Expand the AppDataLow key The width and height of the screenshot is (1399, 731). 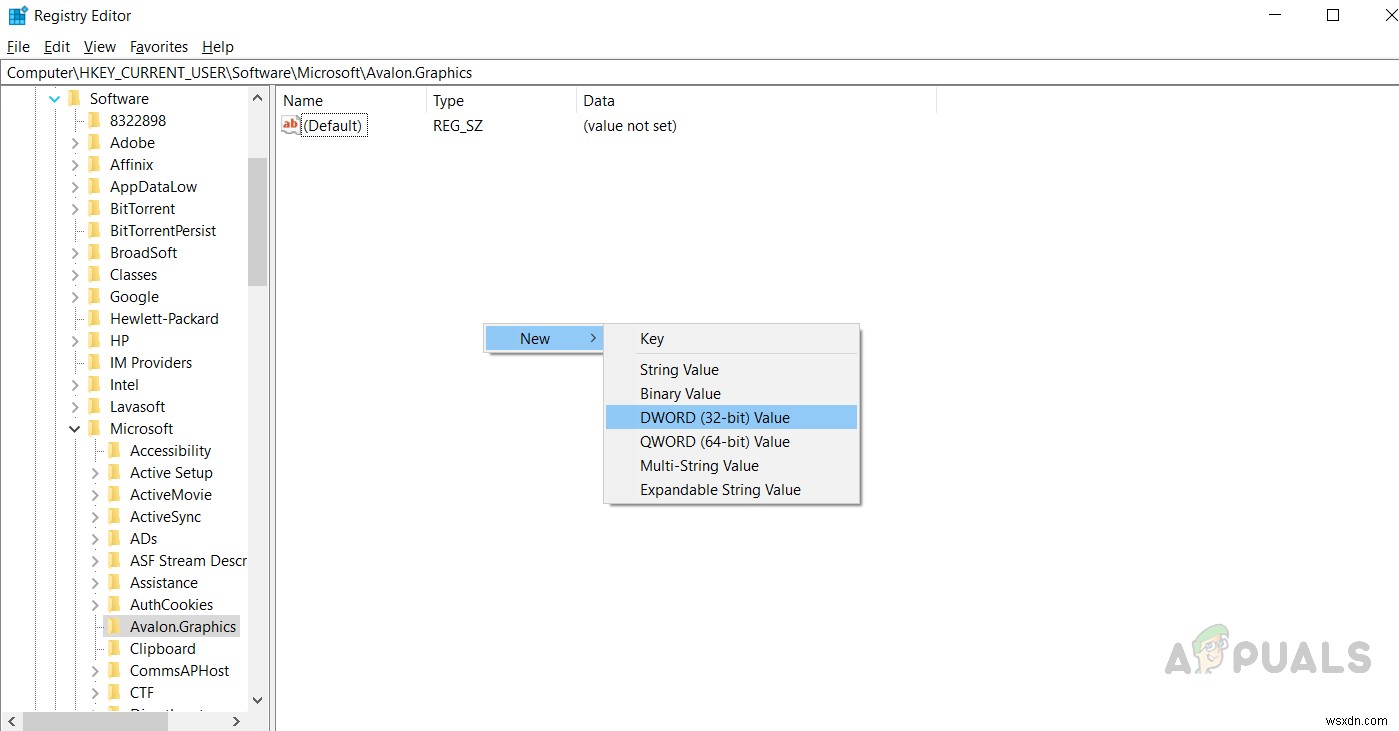[75, 186]
